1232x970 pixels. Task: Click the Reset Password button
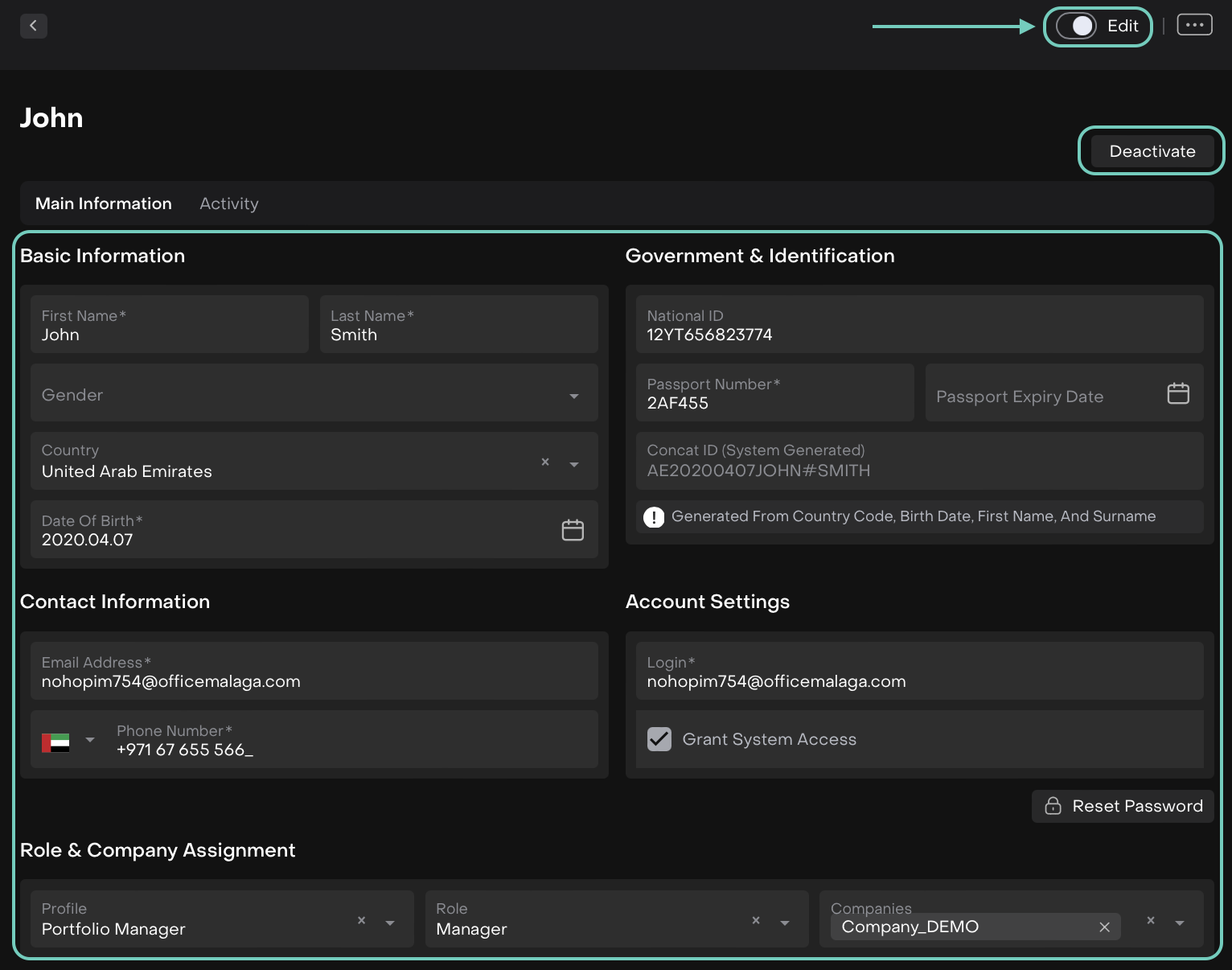pos(1123,806)
